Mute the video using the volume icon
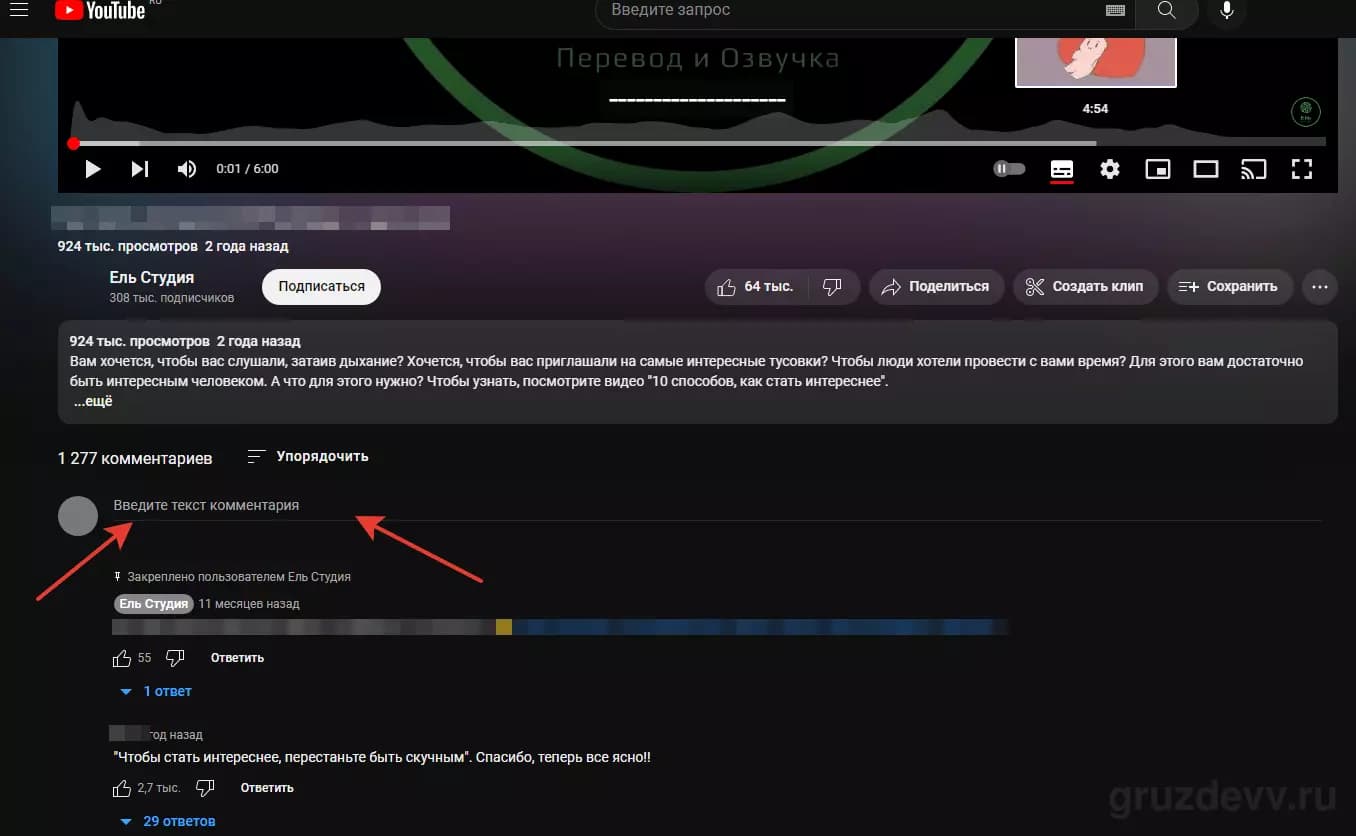 point(187,169)
